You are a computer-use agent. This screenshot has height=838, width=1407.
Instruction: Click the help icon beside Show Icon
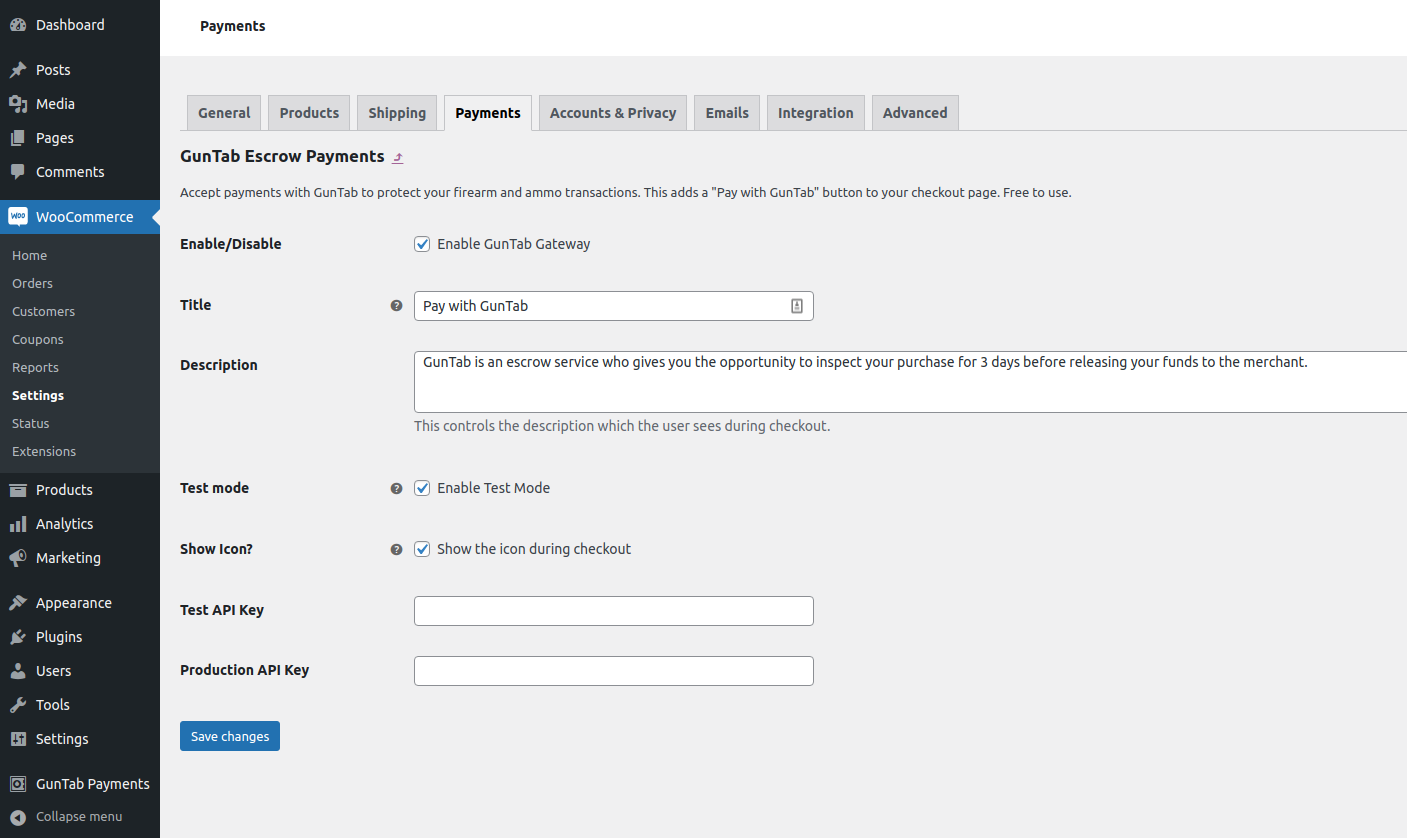pos(396,549)
